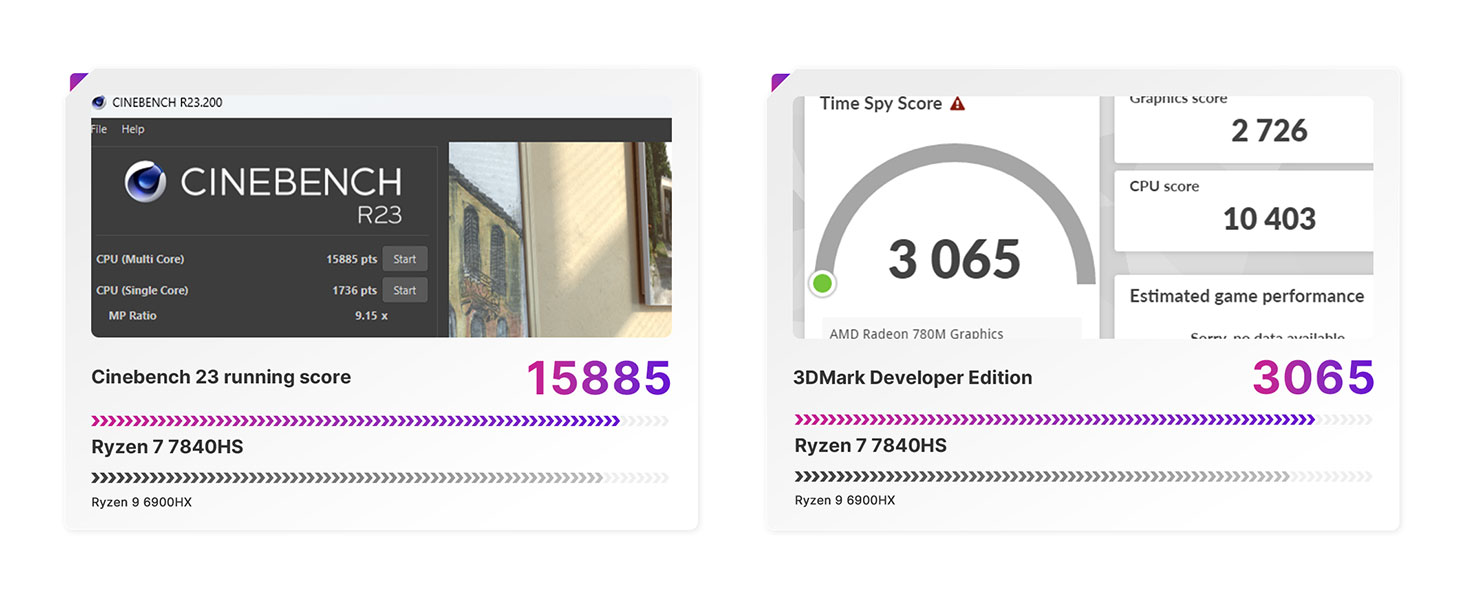Select the CPU score 10 403 panel
Image resolution: width=1464 pixels, height=600 pixels.
[x=1243, y=210]
